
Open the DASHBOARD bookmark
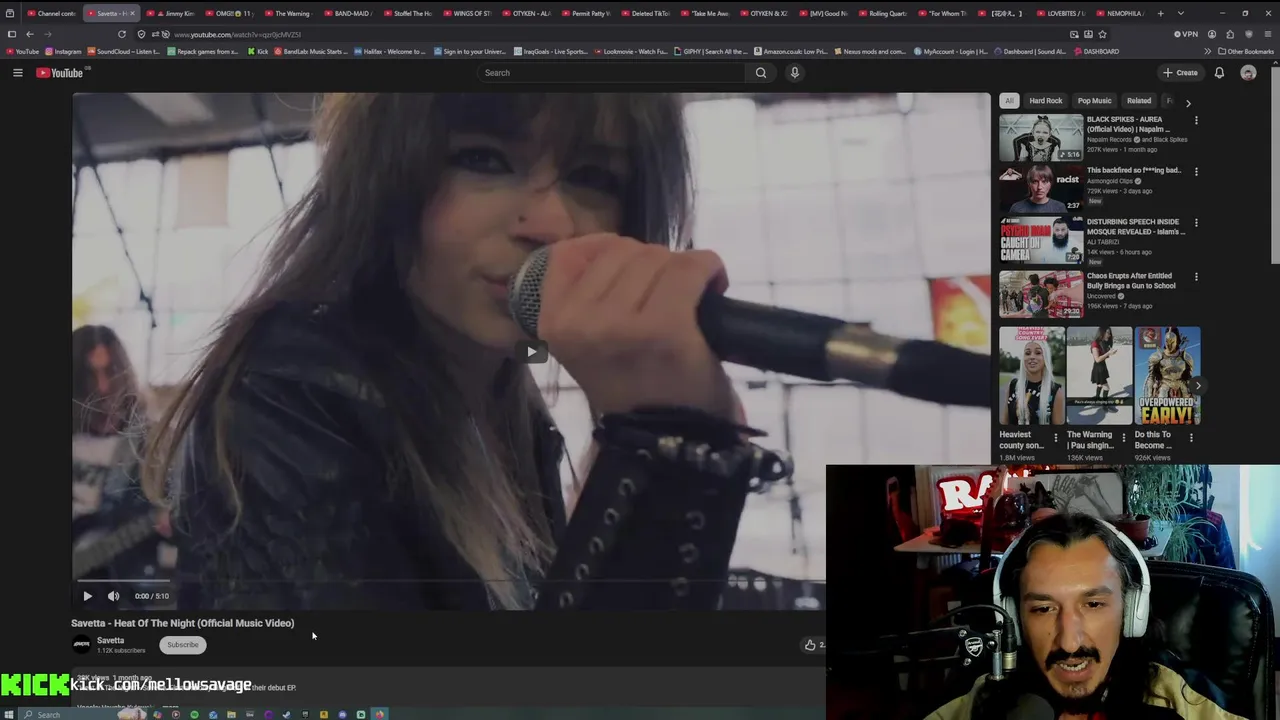point(1096,51)
